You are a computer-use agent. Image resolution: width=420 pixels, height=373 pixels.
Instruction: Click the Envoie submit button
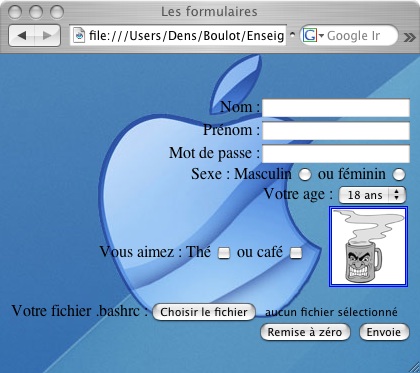pyautogui.click(x=384, y=332)
